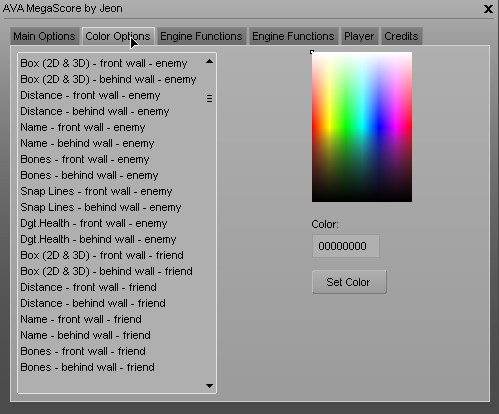499x414 pixels.
Task: Click the Set Color button
Action: [349, 282]
